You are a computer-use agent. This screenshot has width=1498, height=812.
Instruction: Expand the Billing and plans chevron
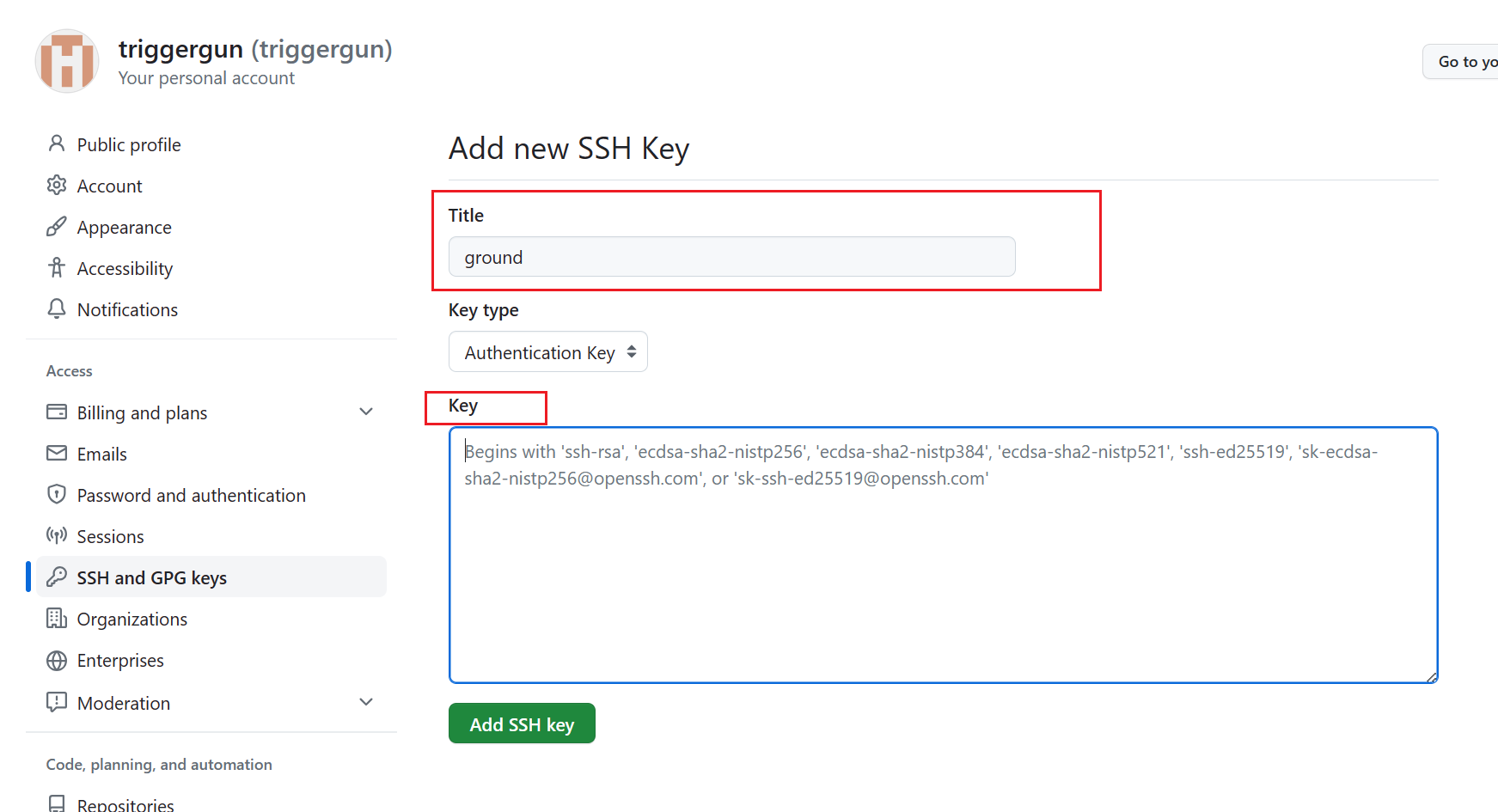click(366, 412)
